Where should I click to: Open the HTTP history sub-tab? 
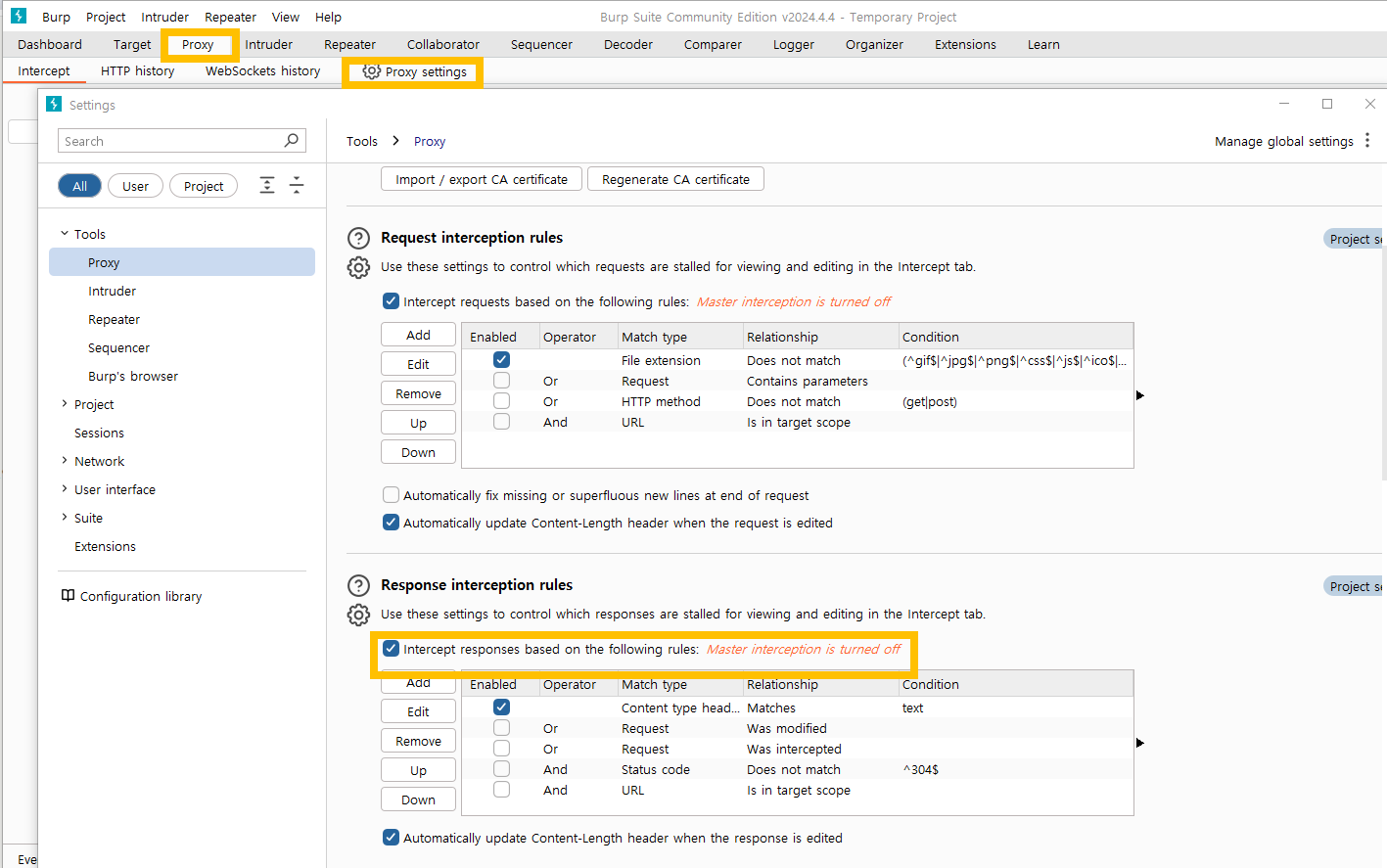click(x=138, y=70)
